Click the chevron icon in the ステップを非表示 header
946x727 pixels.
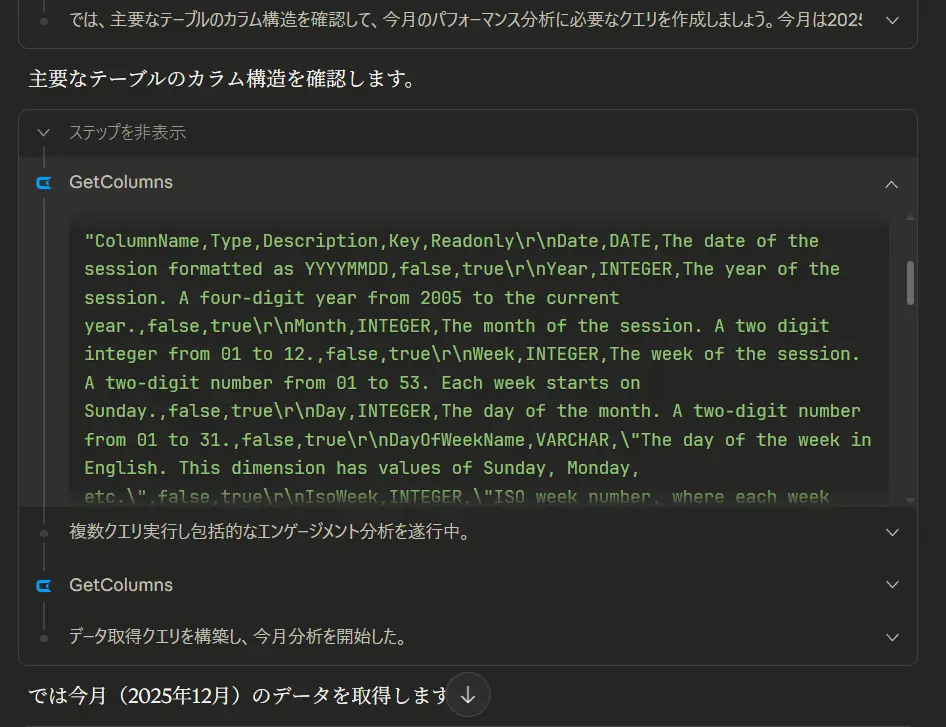pyautogui.click(x=42, y=132)
